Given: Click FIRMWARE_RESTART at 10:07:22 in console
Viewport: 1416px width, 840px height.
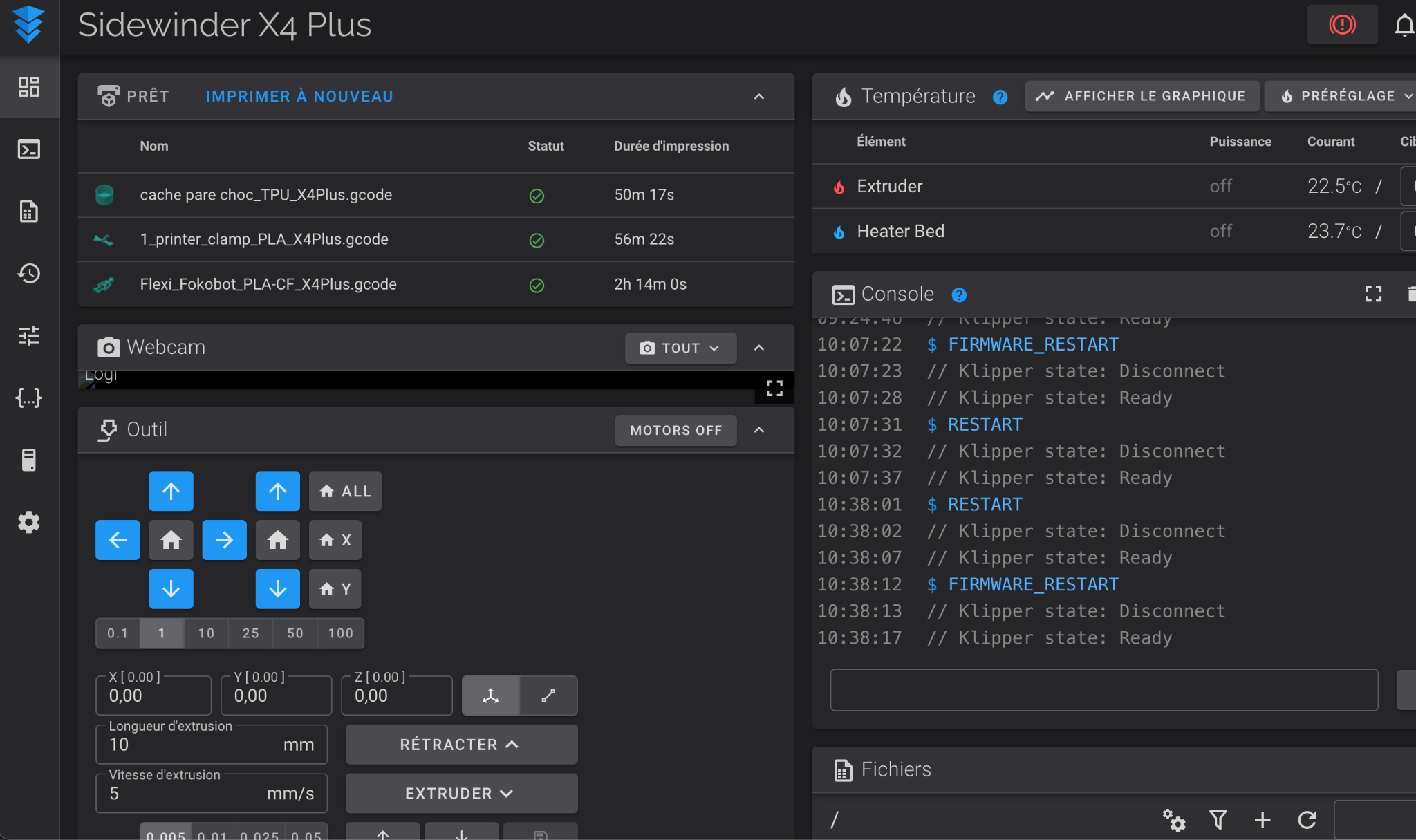Looking at the screenshot, I should click(x=1033, y=344).
